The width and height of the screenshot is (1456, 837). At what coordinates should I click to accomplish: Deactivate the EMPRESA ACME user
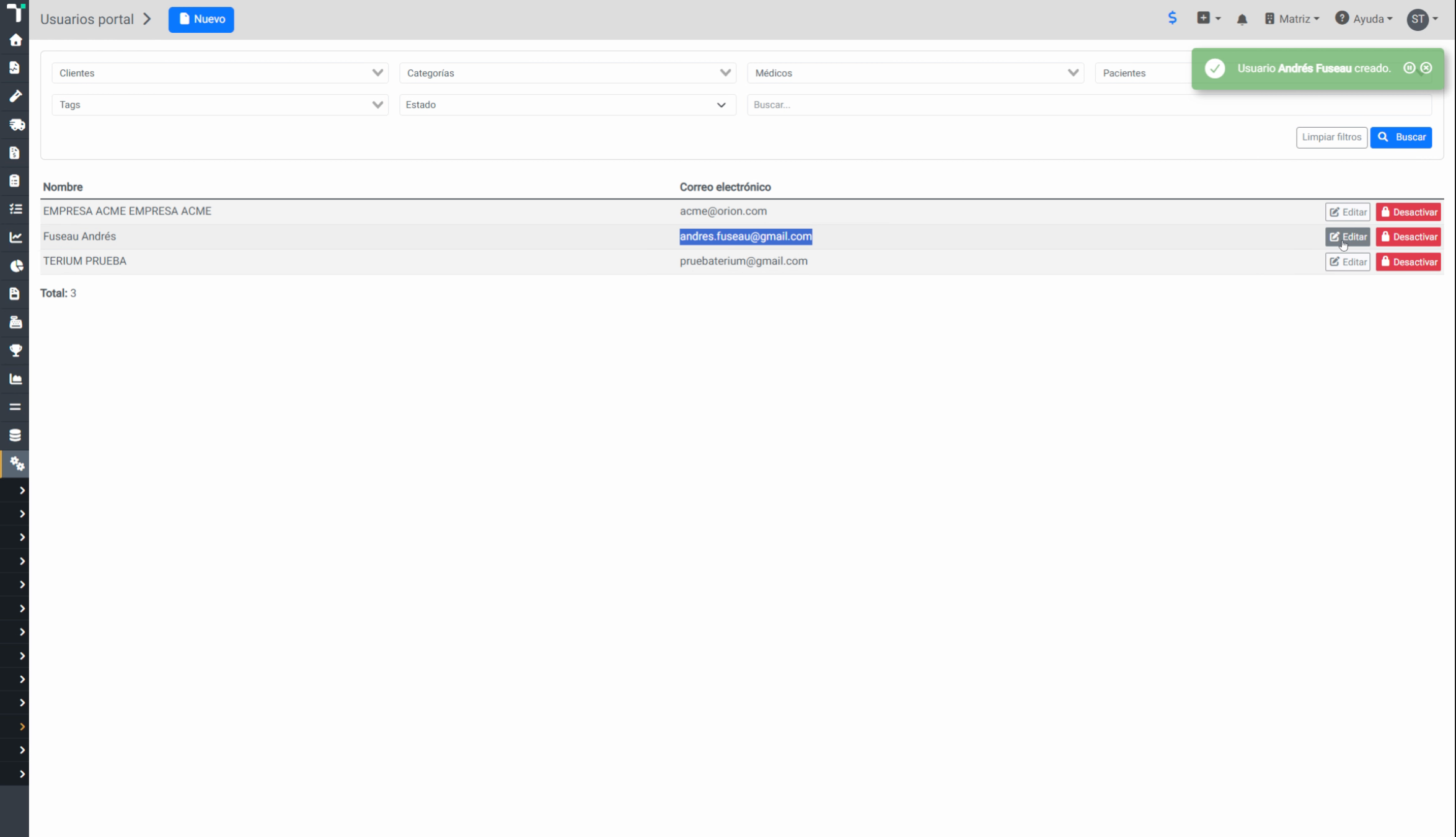click(1408, 212)
